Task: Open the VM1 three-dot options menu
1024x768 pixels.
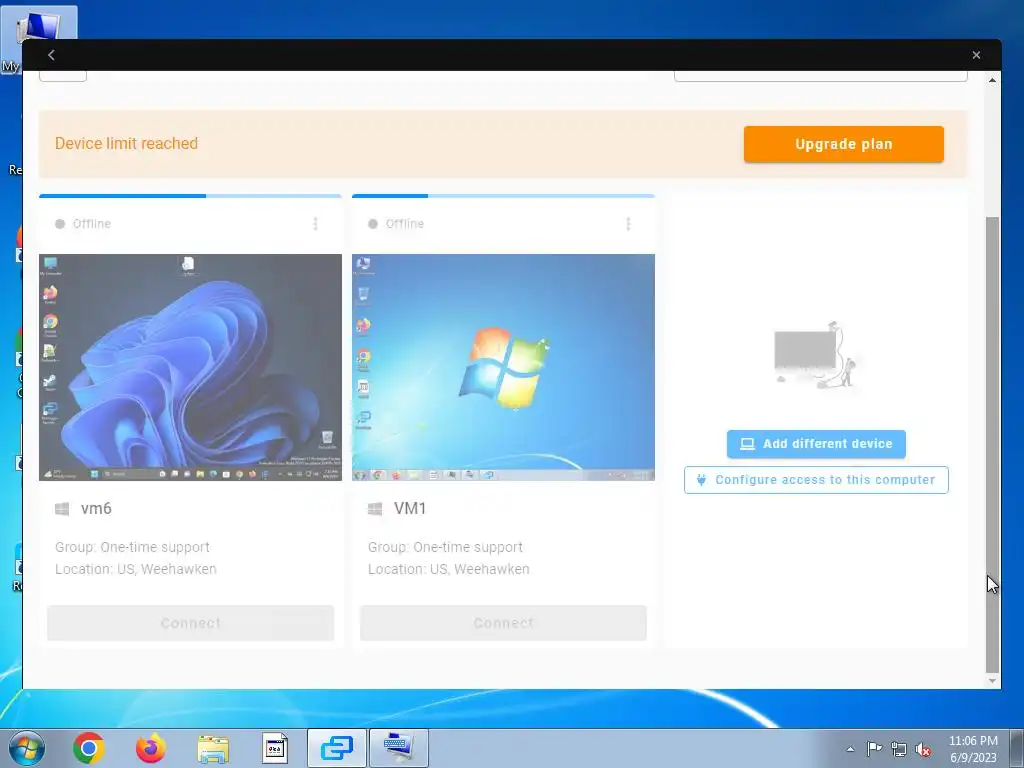Action: tap(628, 224)
